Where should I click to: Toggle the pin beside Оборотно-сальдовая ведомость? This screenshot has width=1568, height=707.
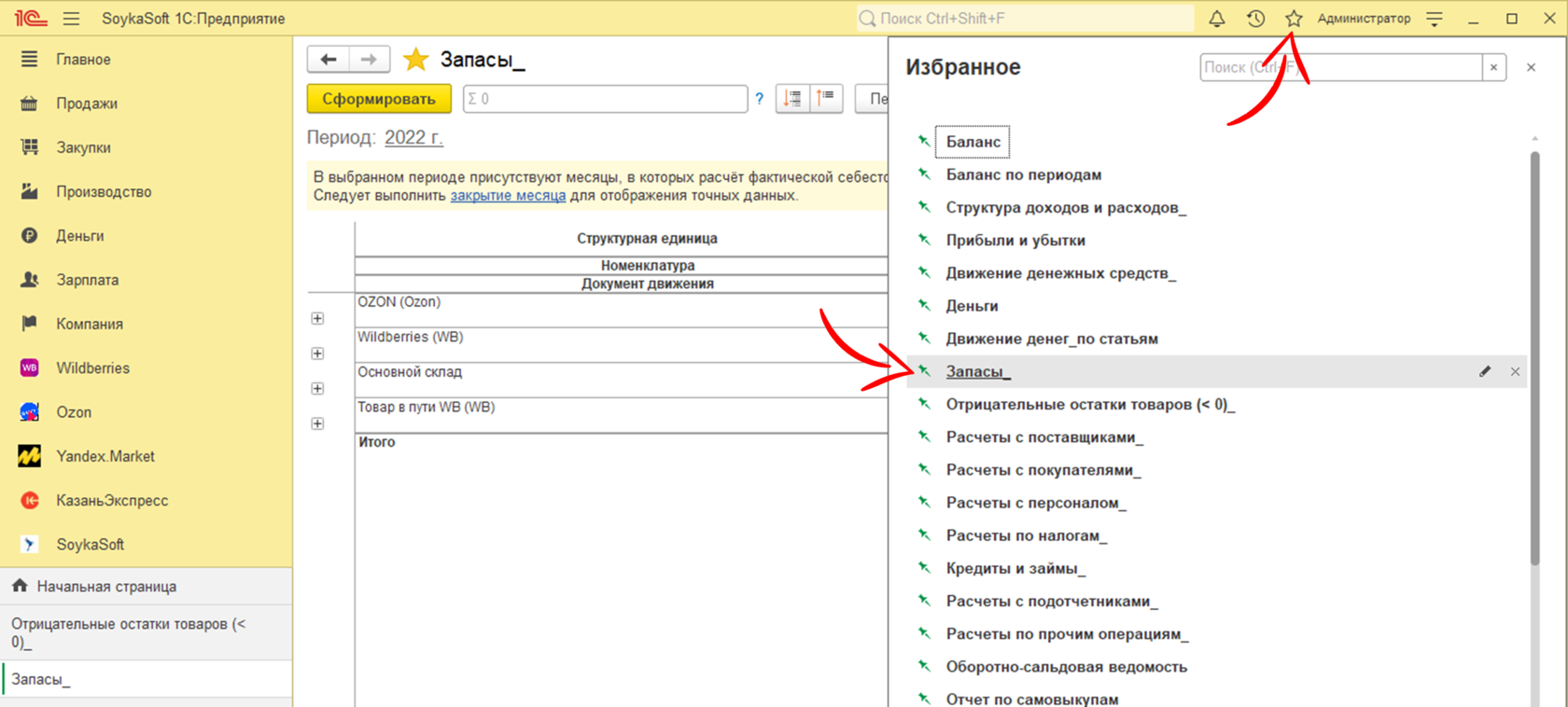(x=924, y=667)
